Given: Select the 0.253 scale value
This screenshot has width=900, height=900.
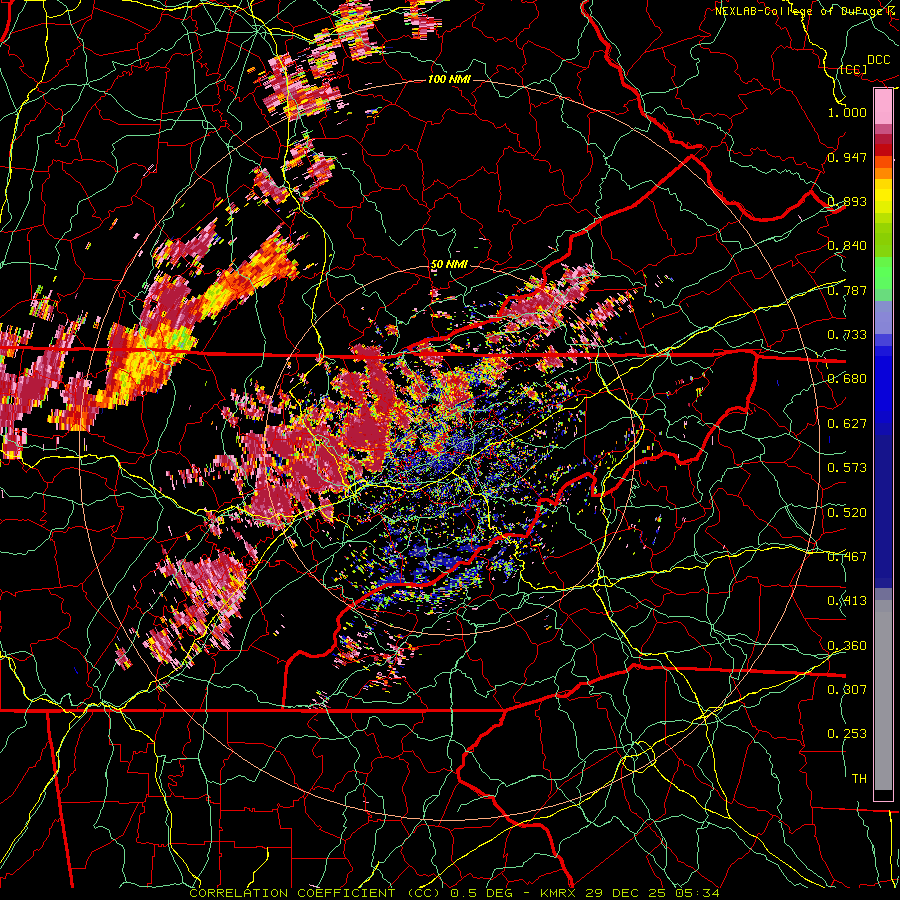Looking at the screenshot, I should click(x=847, y=734).
